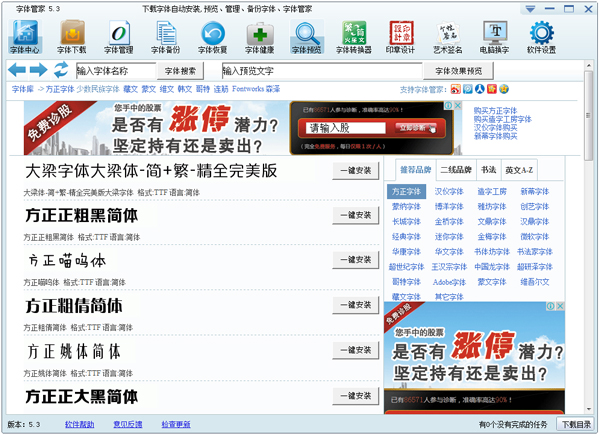Open the 印章设计 seal icon
Viewport: 600px width, 435px height.
[x=401, y=37]
